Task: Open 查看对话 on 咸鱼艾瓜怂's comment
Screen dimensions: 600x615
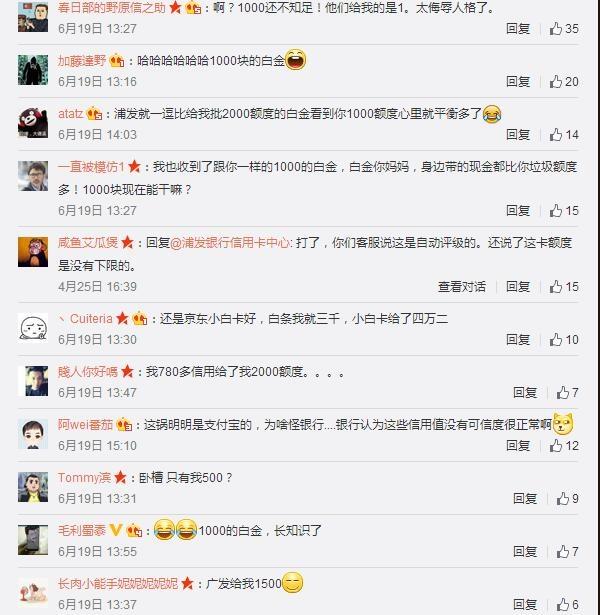Action: click(x=462, y=287)
